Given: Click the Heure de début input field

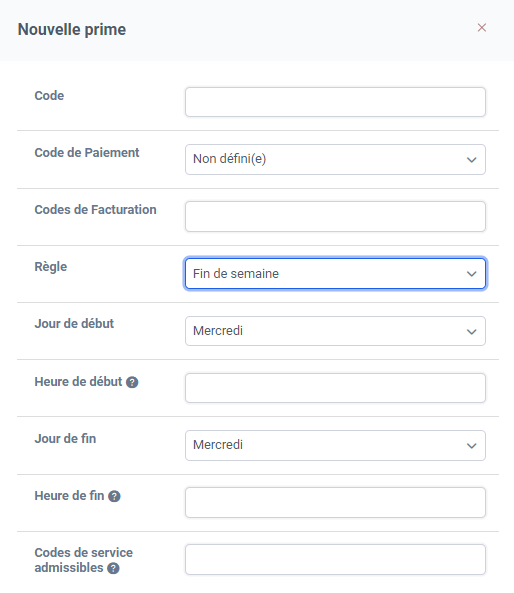Looking at the screenshot, I should 335,388.
